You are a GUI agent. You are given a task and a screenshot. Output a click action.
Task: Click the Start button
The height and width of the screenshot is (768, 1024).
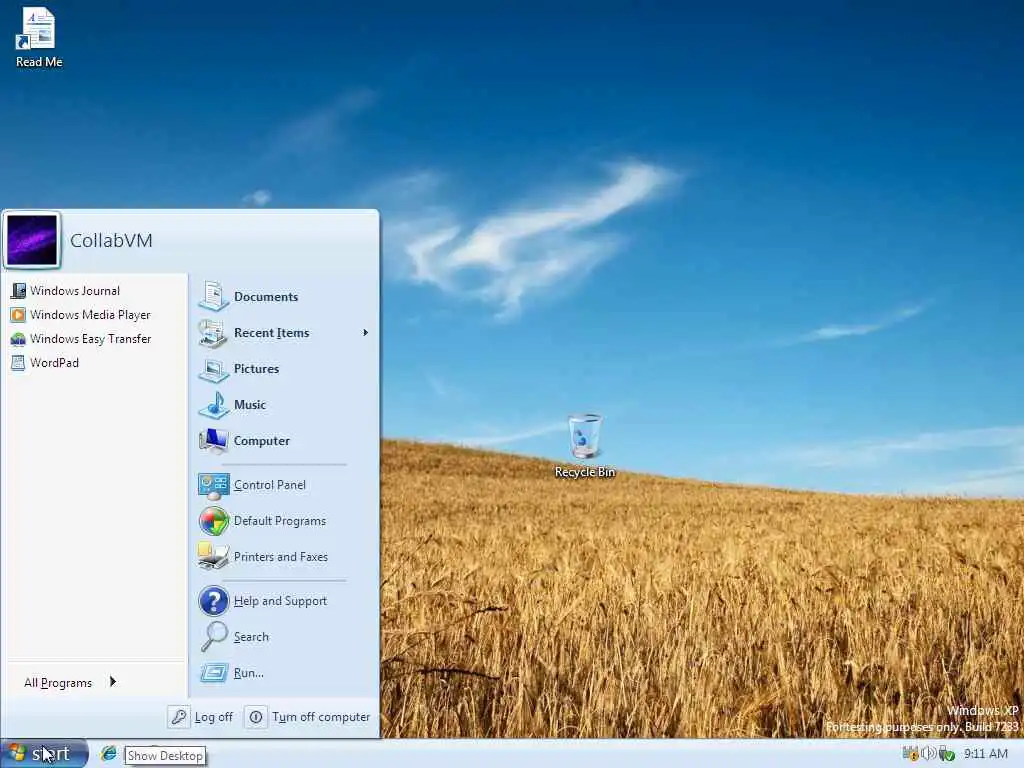(x=44, y=754)
